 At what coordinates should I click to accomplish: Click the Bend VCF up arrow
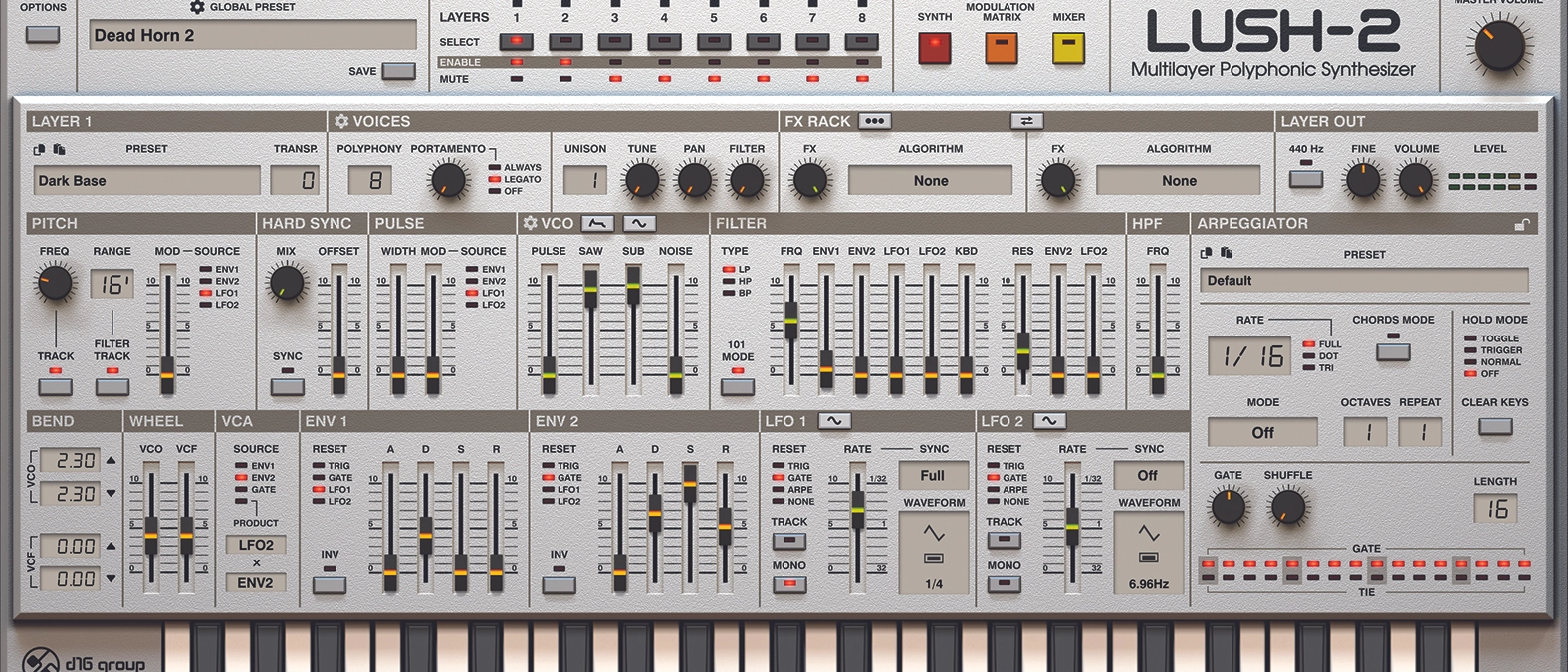click(111, 546)
